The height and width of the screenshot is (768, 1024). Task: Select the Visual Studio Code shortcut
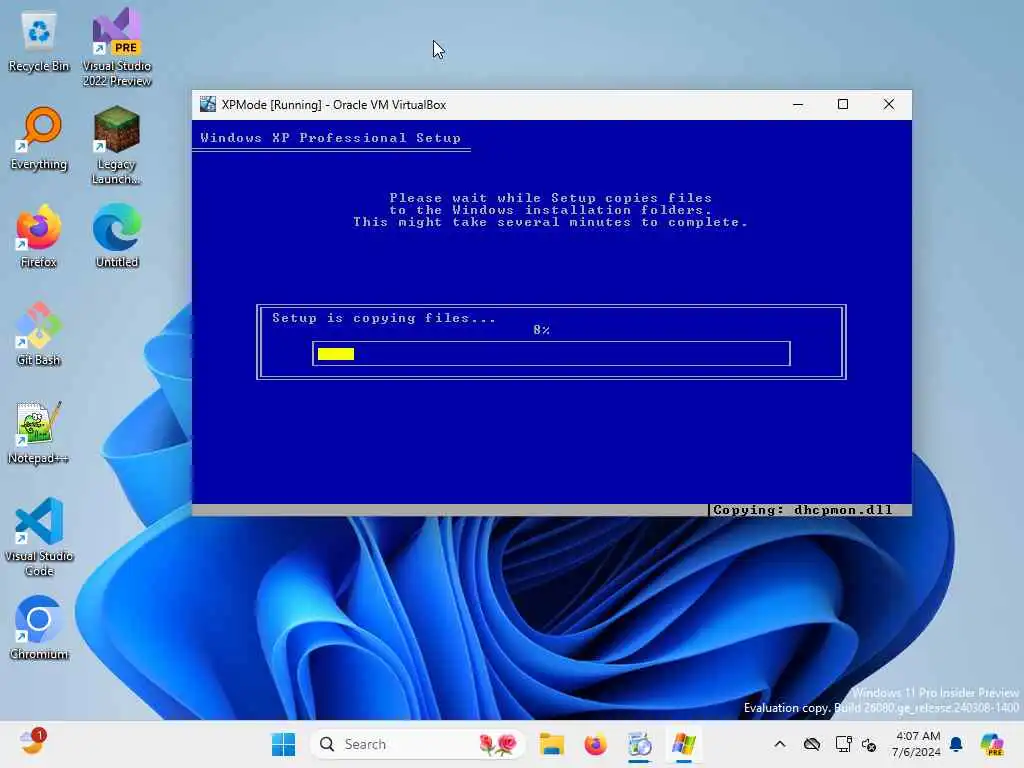point(39,537)
